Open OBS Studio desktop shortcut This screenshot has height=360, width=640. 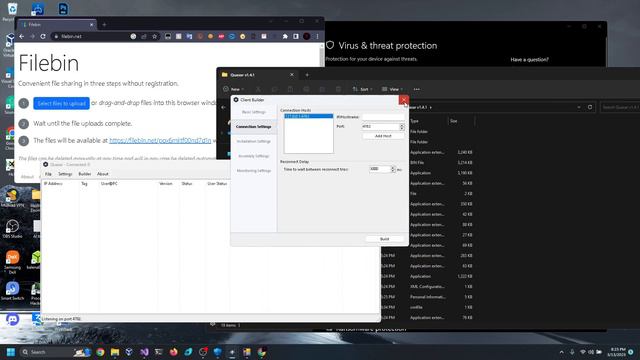click(12, 229)
